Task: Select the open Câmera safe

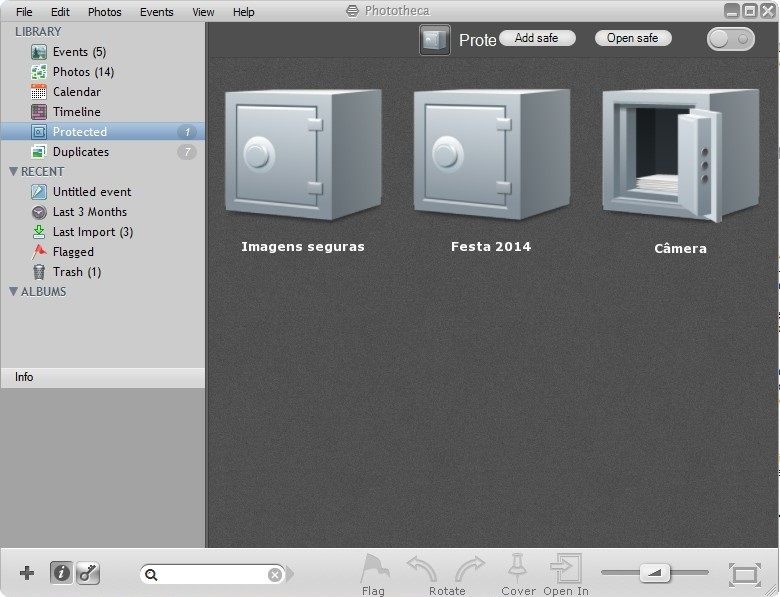Action: coord(681,155)
